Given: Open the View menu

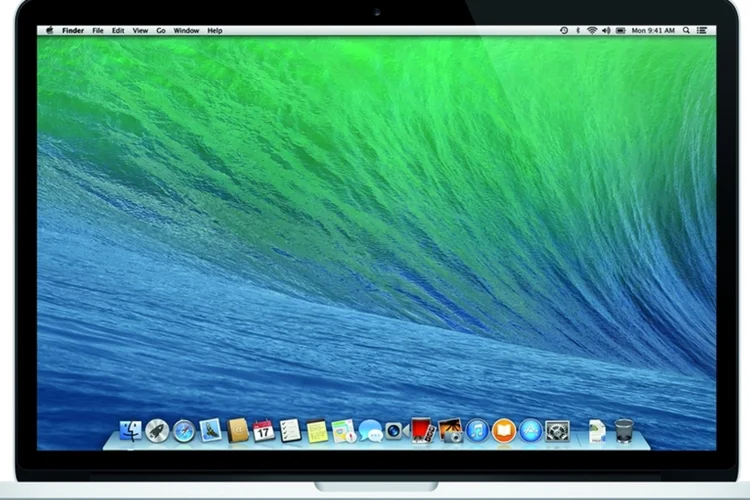Looking at the screenshot, I should click(x=140, y=30).
